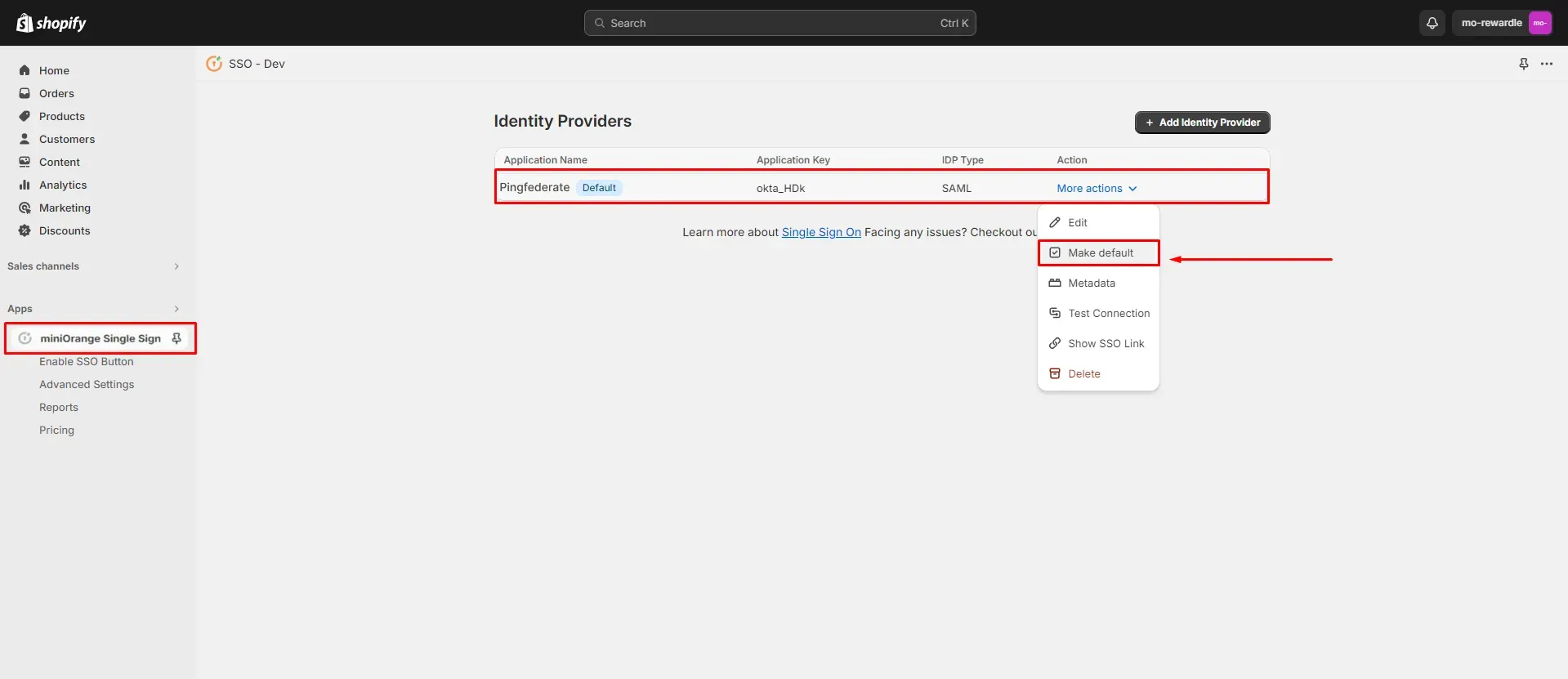Click the SAML IDP type cell

click(956, 188)
